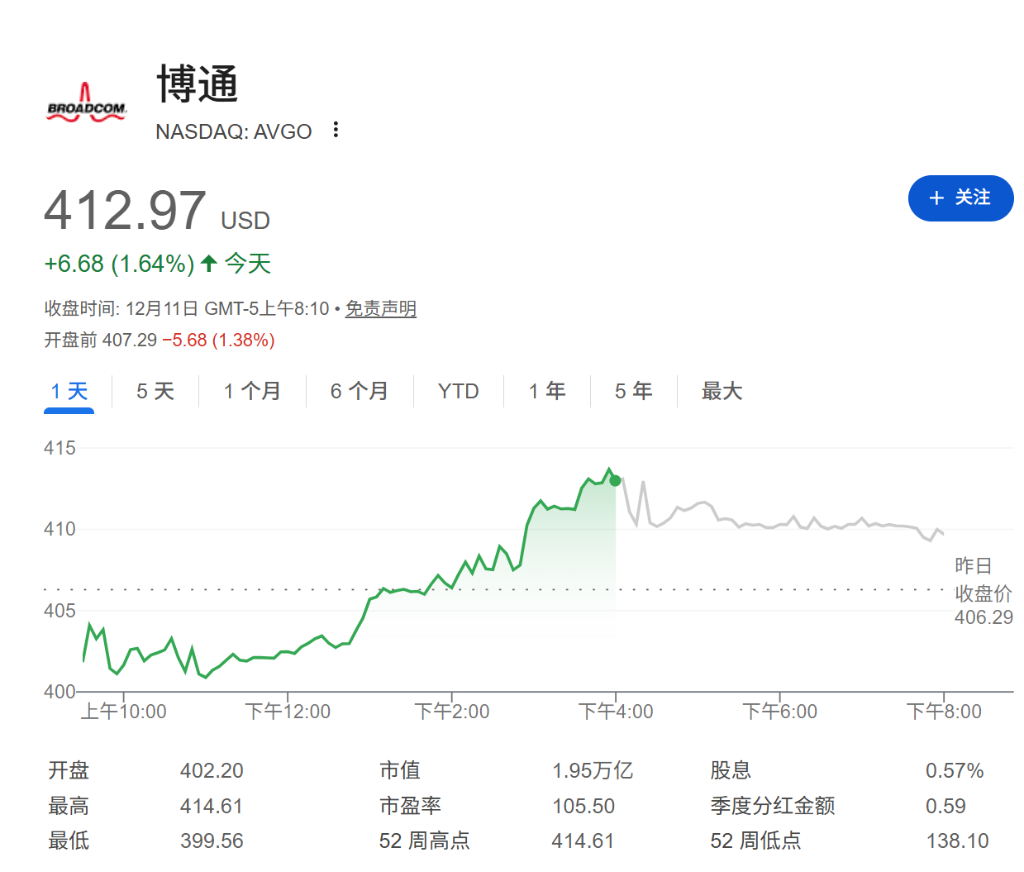Click the green up arrow beside 今天
The image size is (1024, 872).
coord(208,264)
